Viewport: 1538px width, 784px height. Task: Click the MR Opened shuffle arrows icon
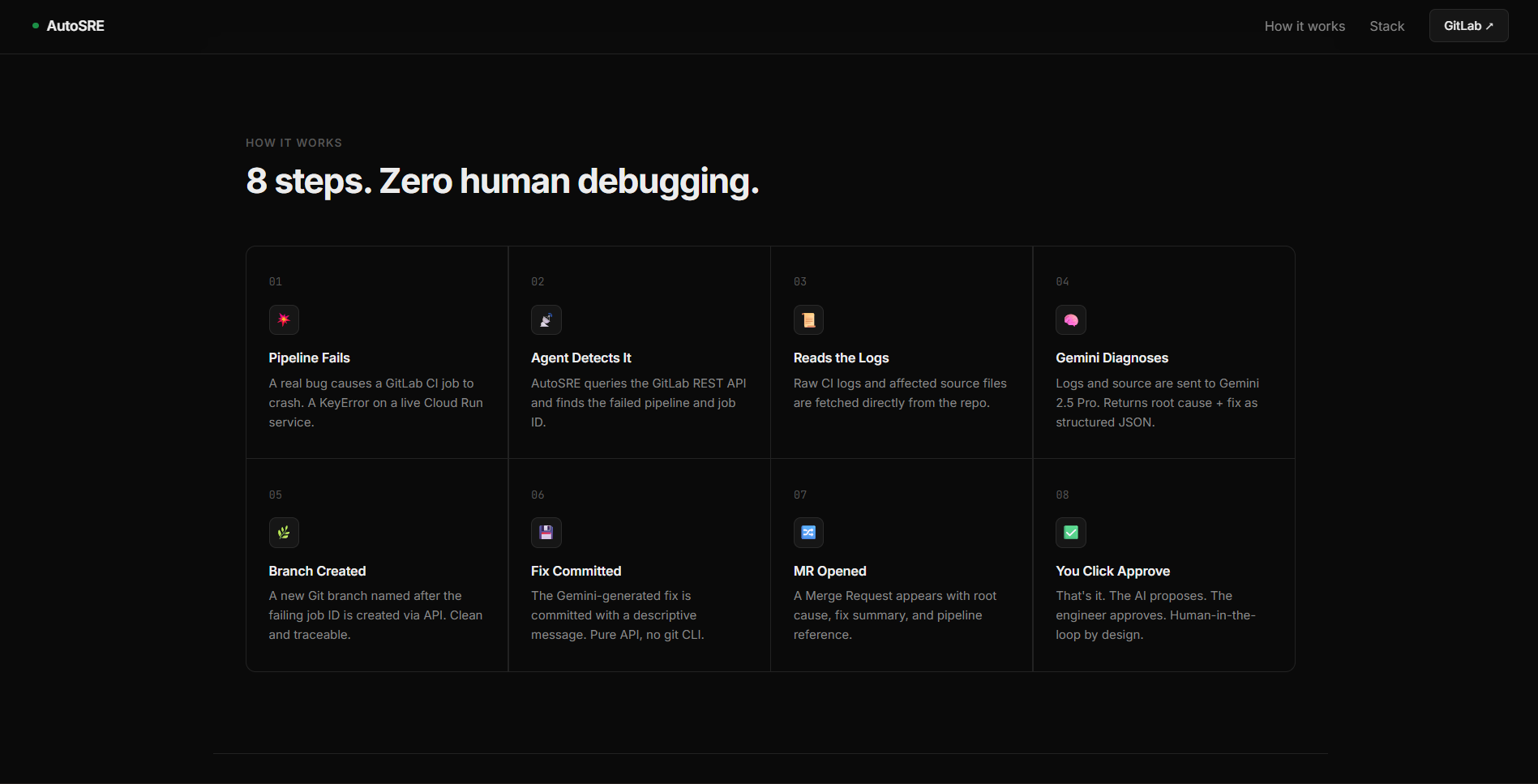point(808,533)
